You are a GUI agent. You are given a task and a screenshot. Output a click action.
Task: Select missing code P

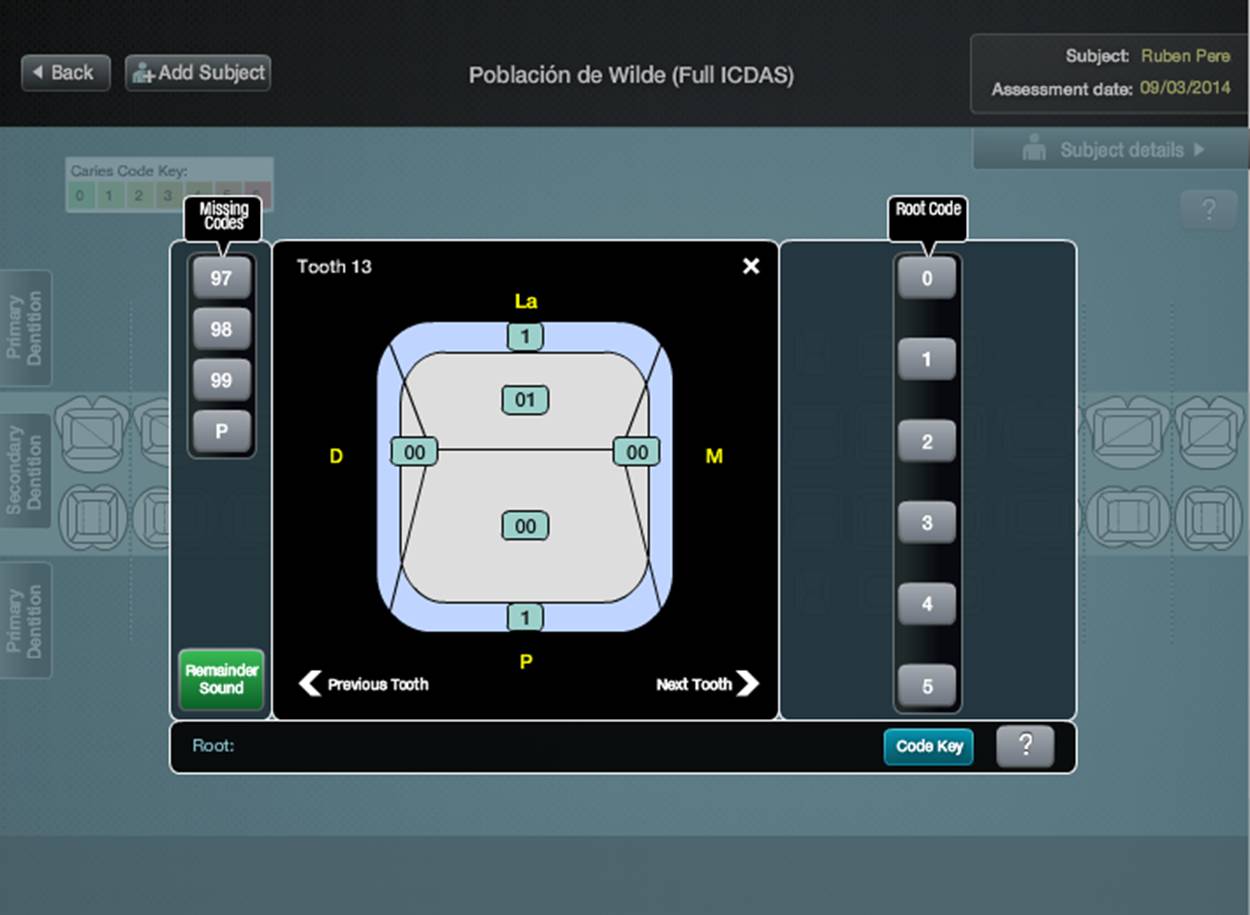coord(221,432)
